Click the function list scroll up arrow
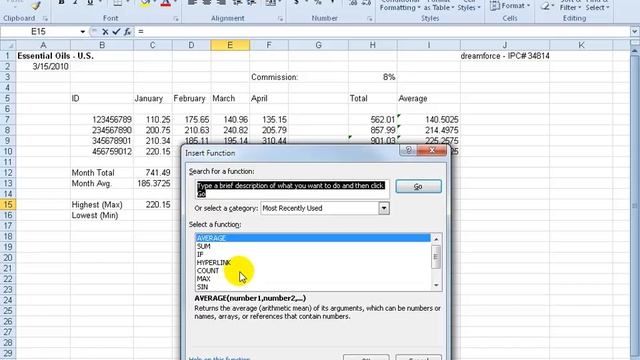Viewport: 640px width, 360px height. pyautogui.click(x=436, y=239)
